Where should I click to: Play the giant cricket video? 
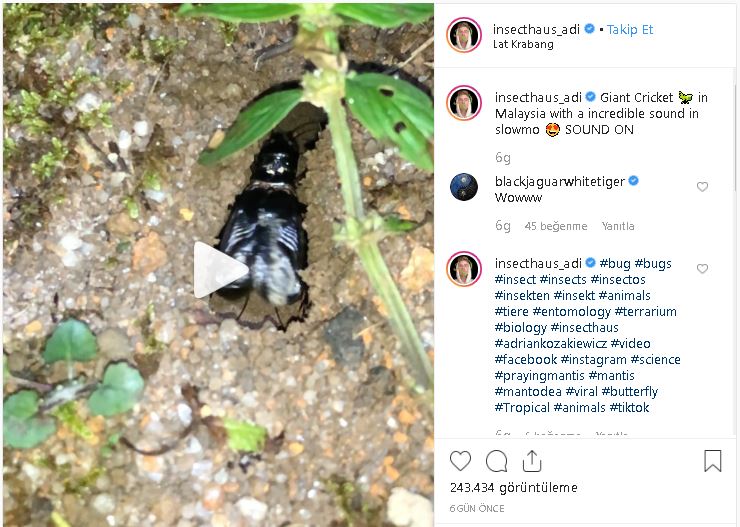(219, 270)
